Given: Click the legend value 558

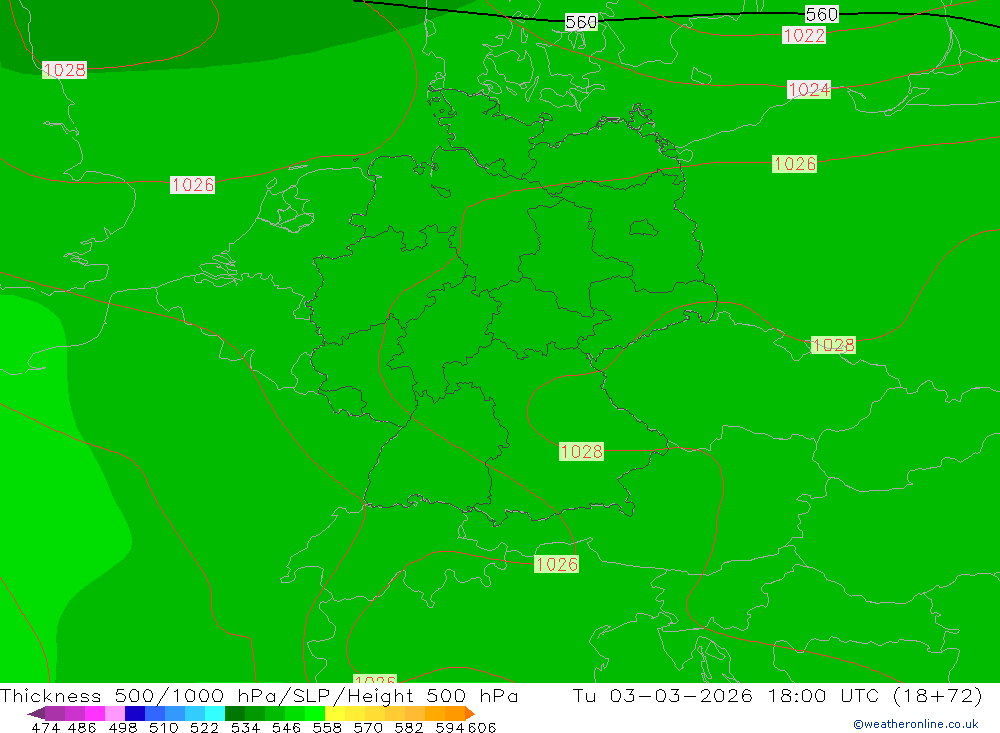Looking at the screenshot, I should 327,727.
